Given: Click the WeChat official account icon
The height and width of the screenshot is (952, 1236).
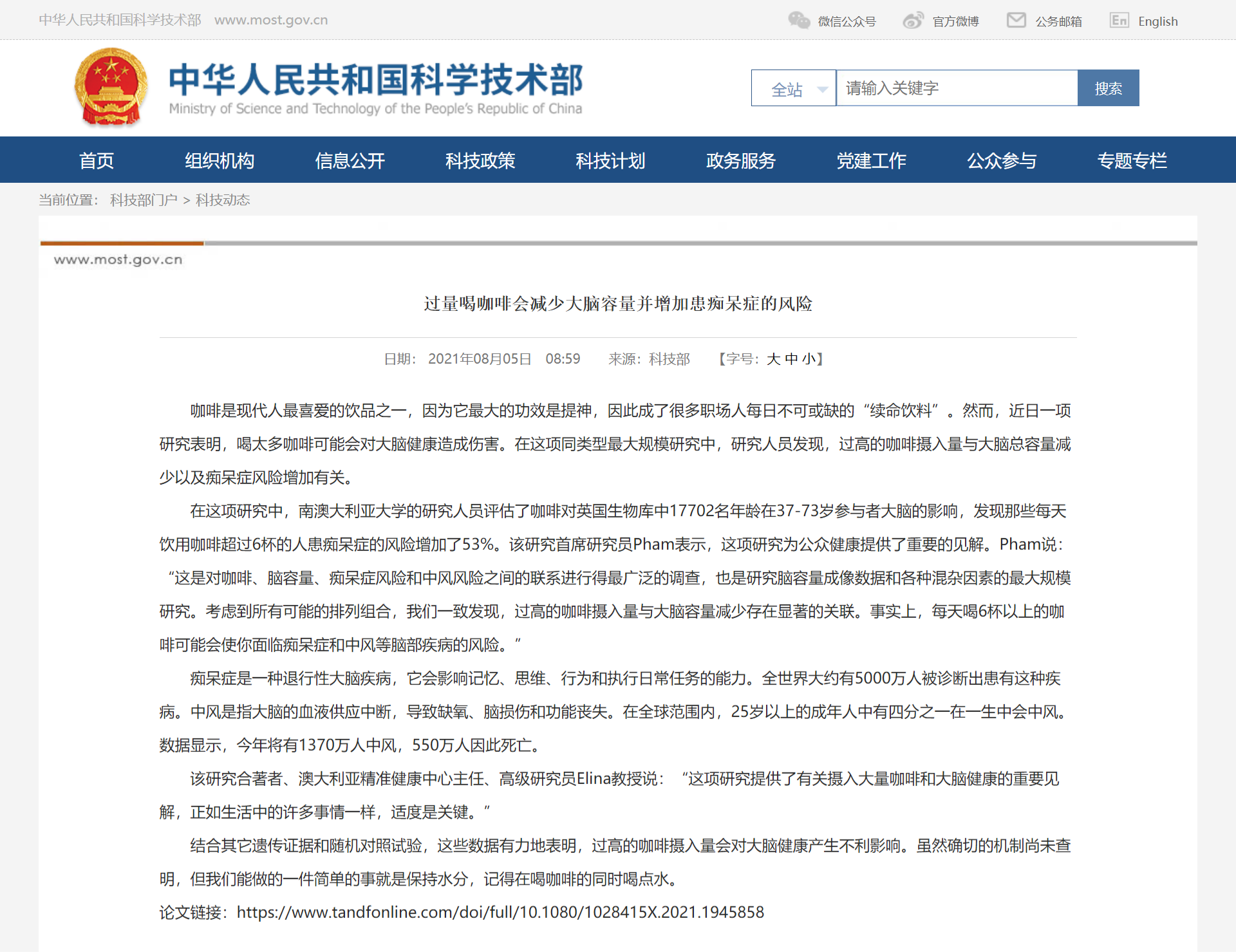Looking at the screenshot, I should [799, 21].
